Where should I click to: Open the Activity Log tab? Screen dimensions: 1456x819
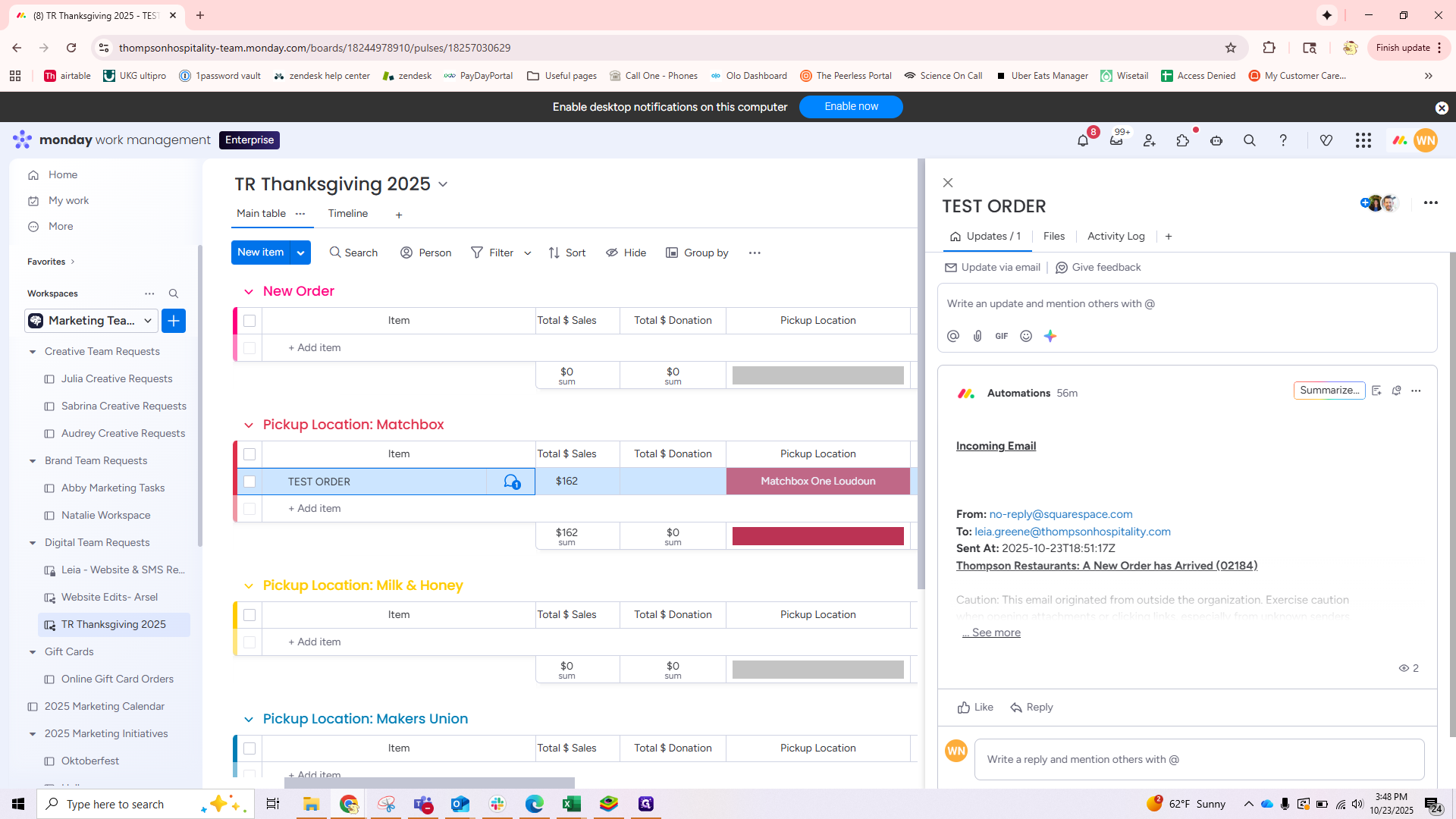(1116, 237)
